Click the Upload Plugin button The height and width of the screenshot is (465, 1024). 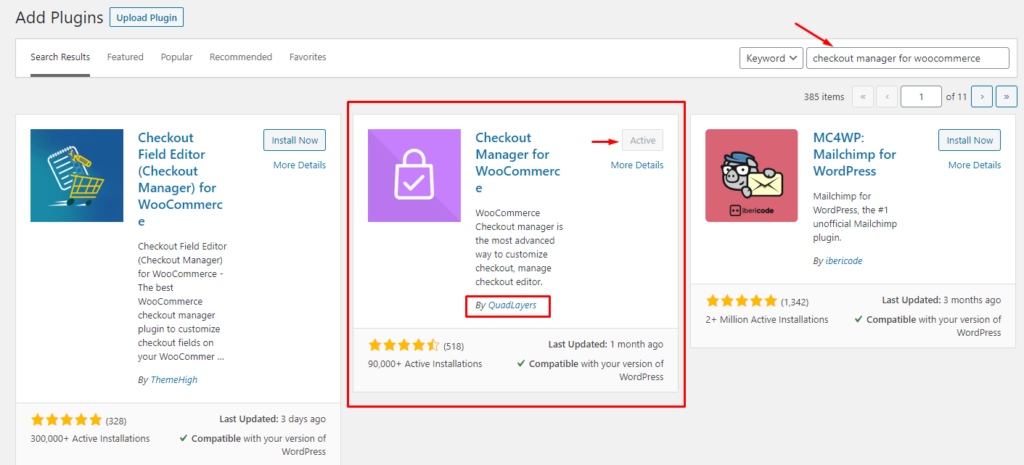[x=146, y=17]
